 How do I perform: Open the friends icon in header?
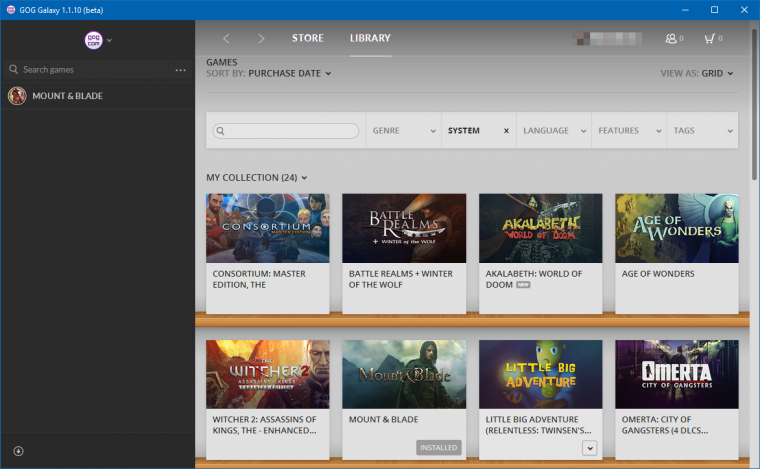coord(674,38)
